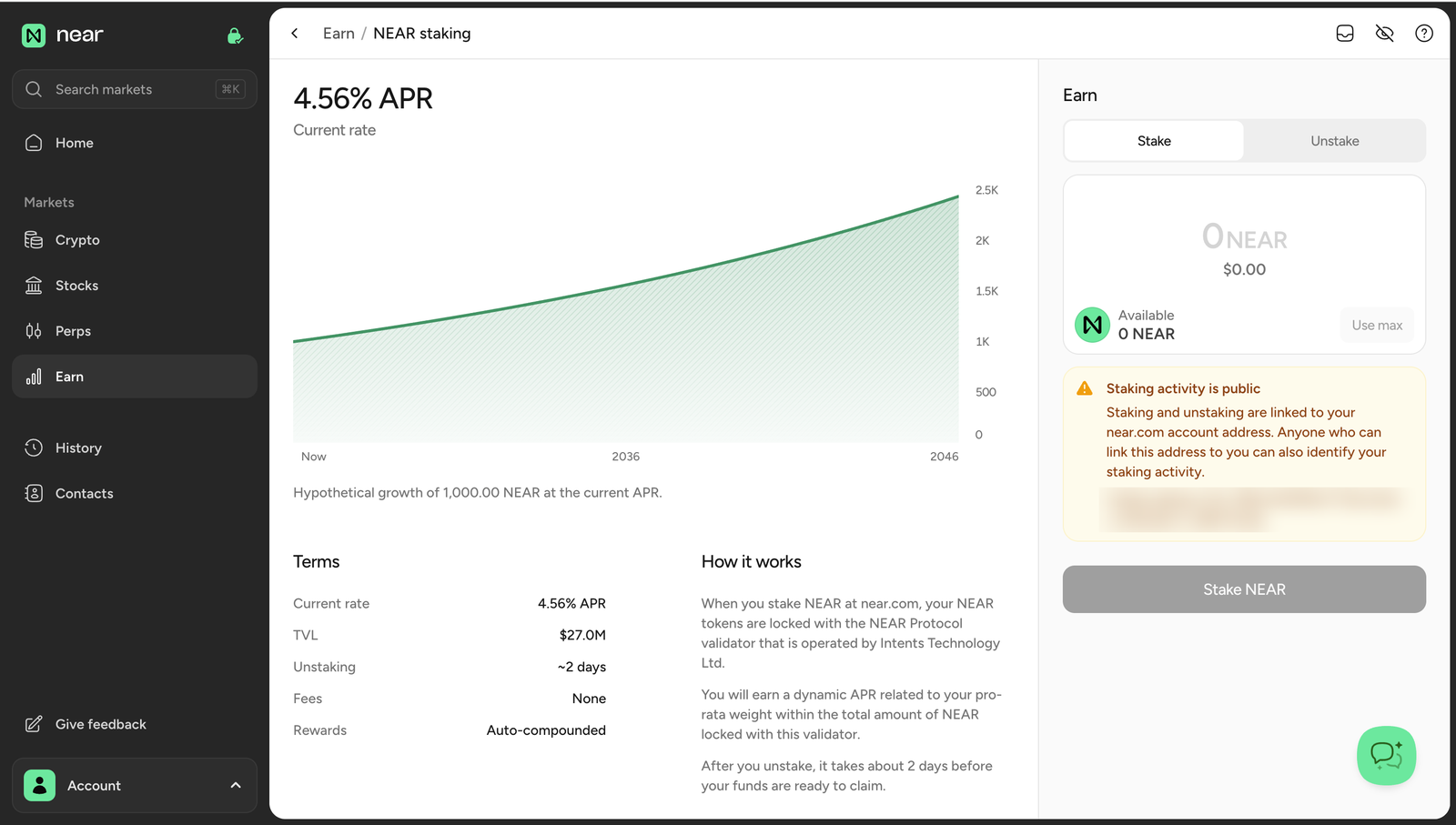
Task: Click the Auto-compounded rewards value
Action: click(x=546, y=730)
